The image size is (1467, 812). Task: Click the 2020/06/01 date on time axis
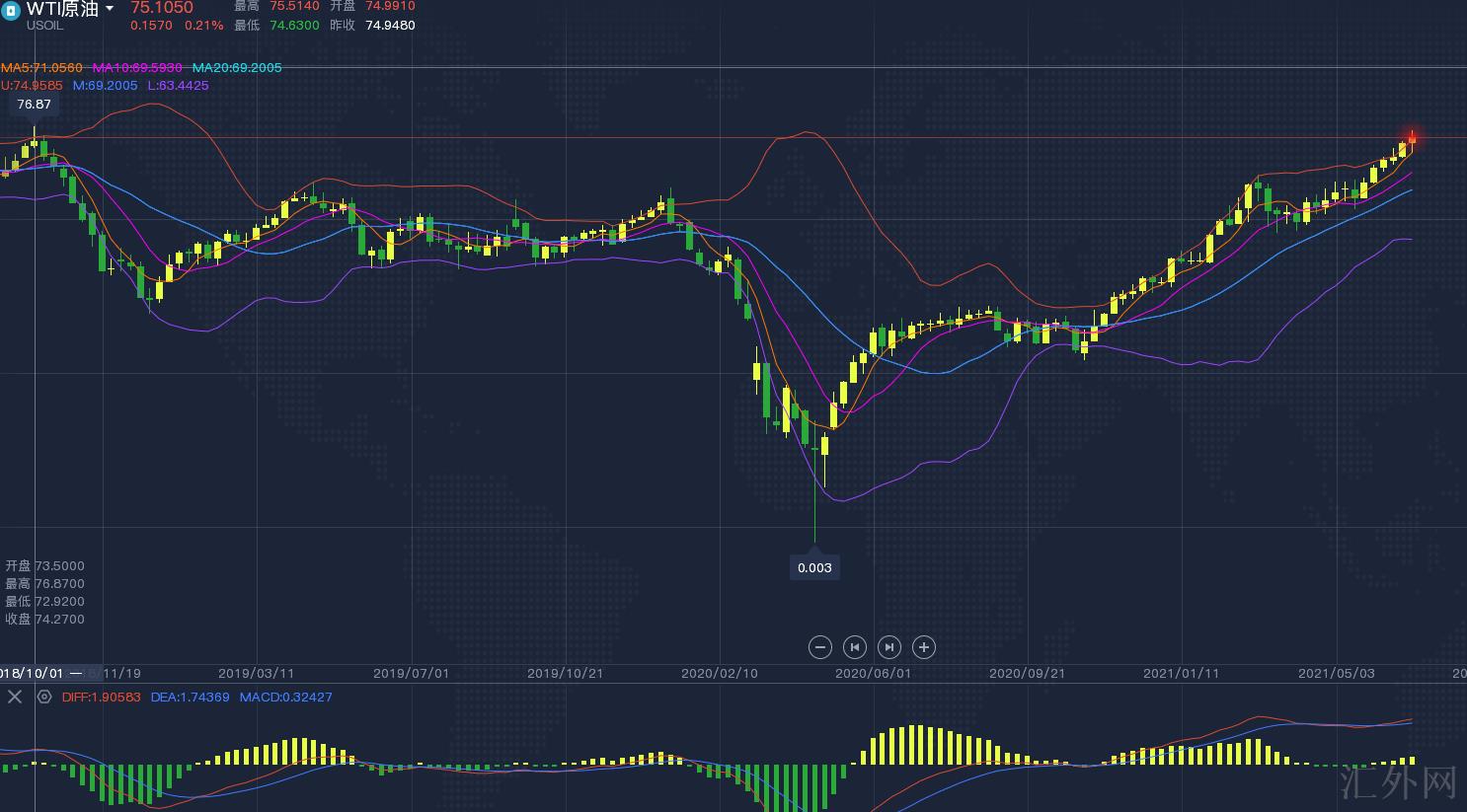coord(873,674)
